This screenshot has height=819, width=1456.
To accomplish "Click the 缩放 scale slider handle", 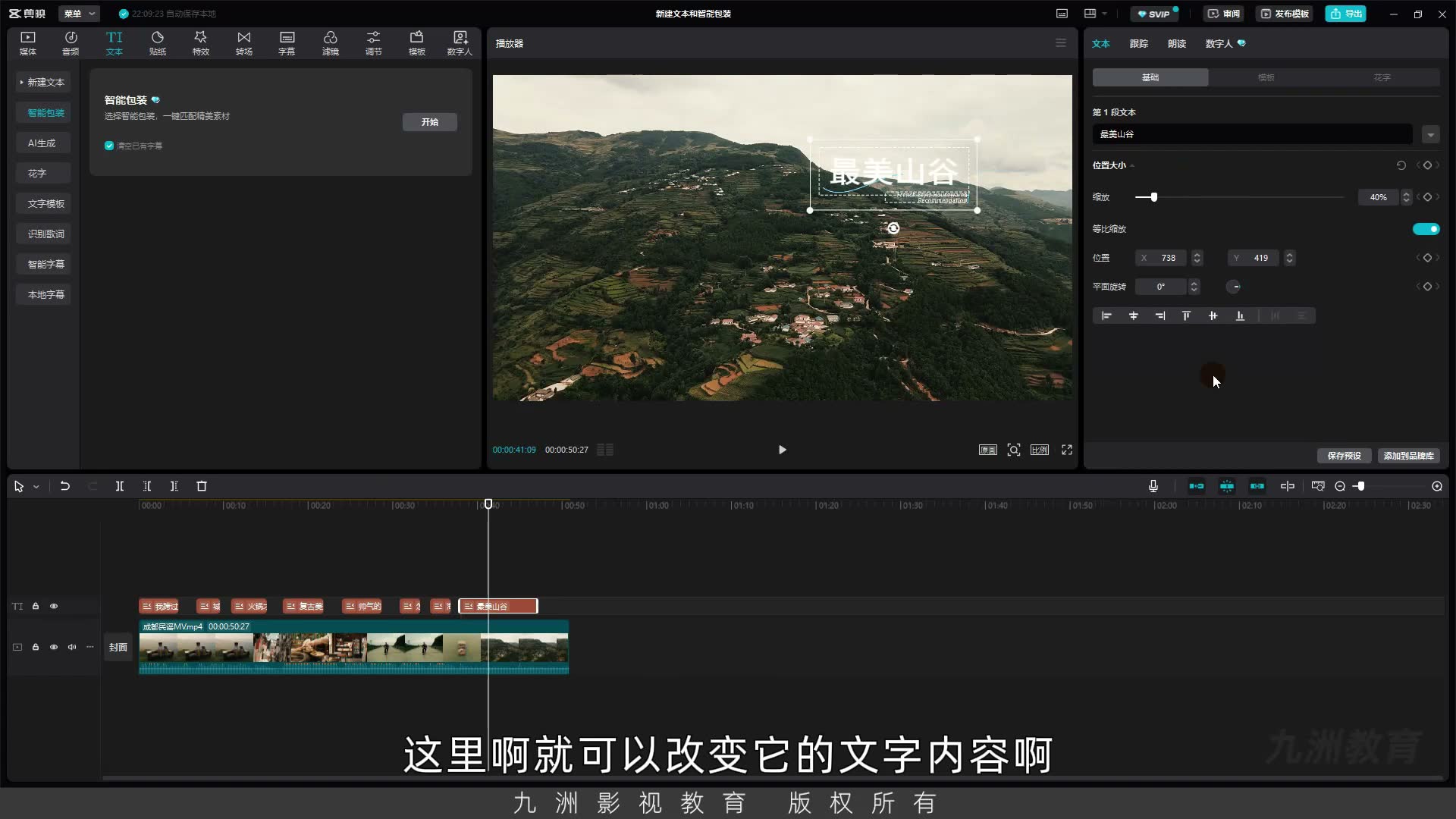I will point(1153,197).
